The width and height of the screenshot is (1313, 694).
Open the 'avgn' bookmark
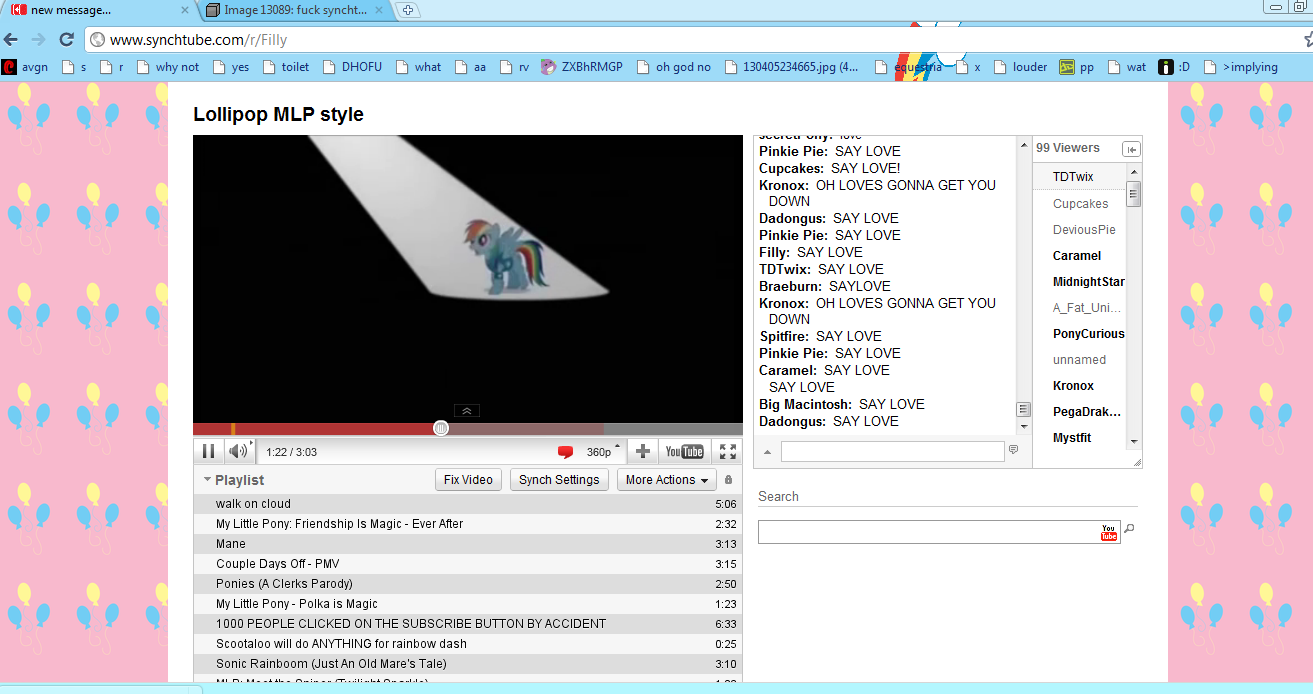point(25,67)
